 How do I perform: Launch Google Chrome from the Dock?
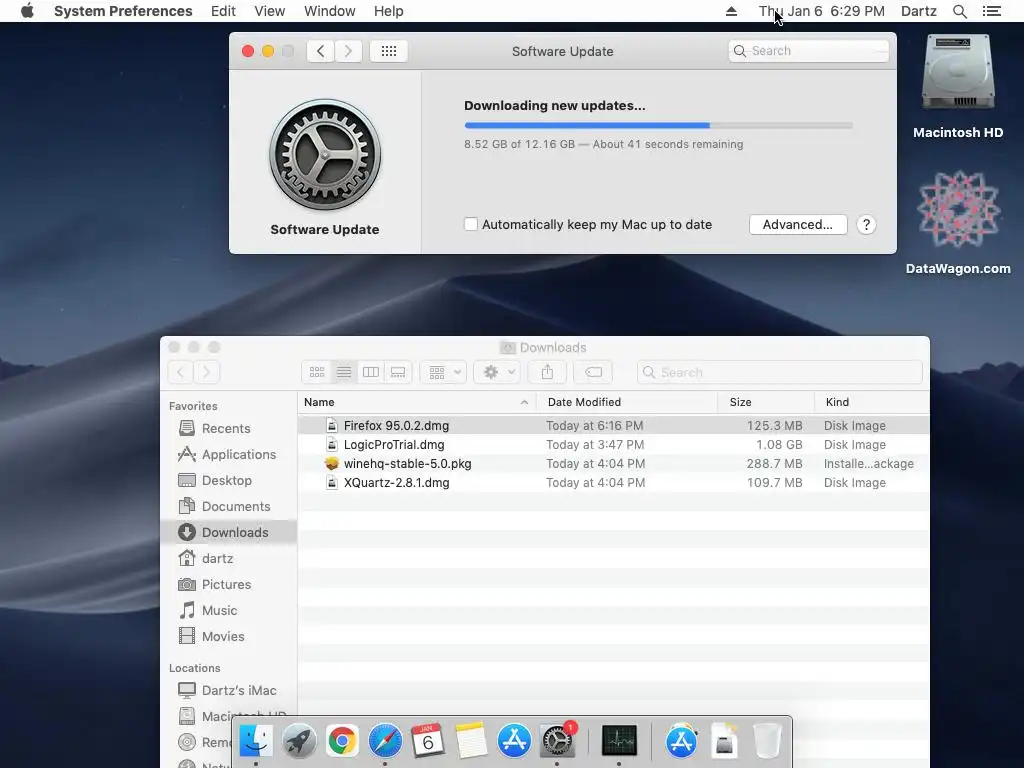tap(342, 741)
